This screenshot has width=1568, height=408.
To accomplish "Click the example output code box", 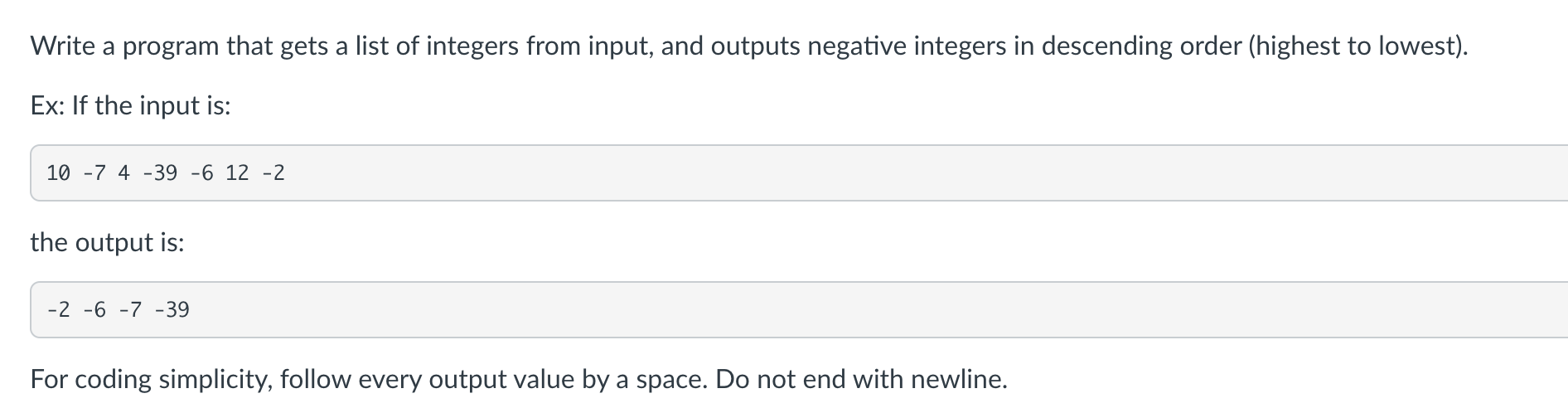I will (x=799, y=309).
